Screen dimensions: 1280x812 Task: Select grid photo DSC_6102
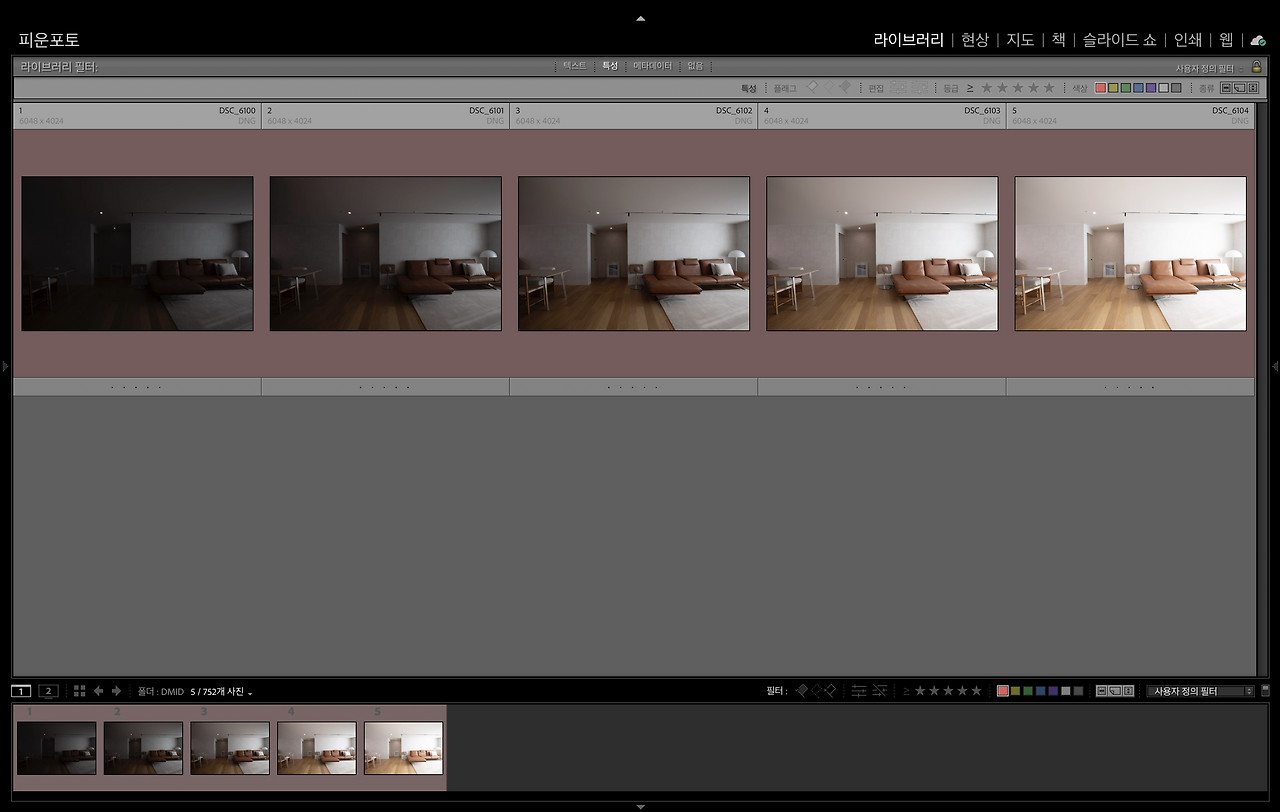pyautogui.click(x=634, y=253)
